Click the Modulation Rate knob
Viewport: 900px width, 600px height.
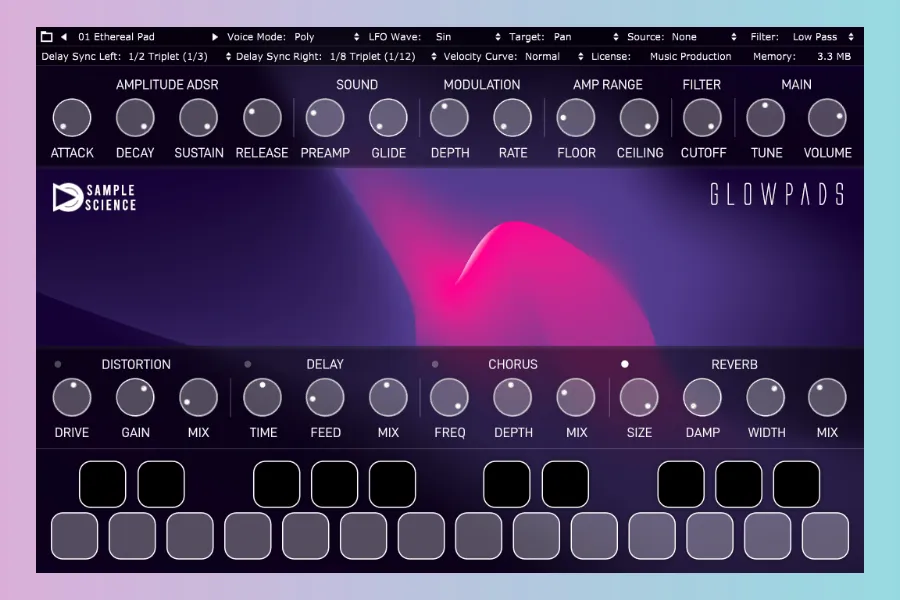(x=513, y=118)
